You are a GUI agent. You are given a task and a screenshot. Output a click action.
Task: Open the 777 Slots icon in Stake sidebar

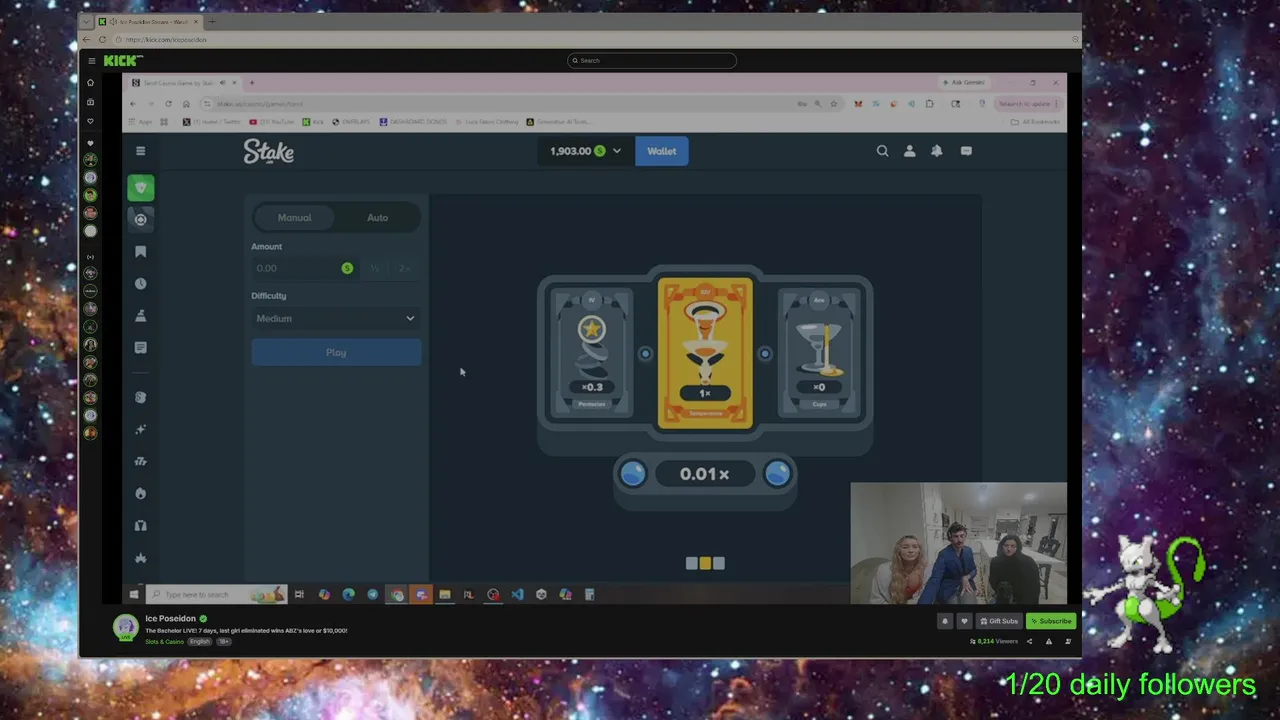click(x=141, y=461)
